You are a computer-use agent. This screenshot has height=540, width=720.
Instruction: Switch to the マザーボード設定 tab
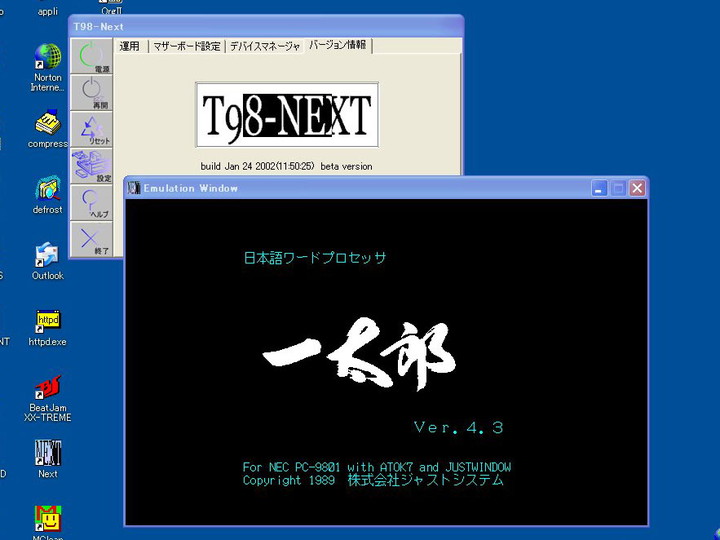click(187, 46)
